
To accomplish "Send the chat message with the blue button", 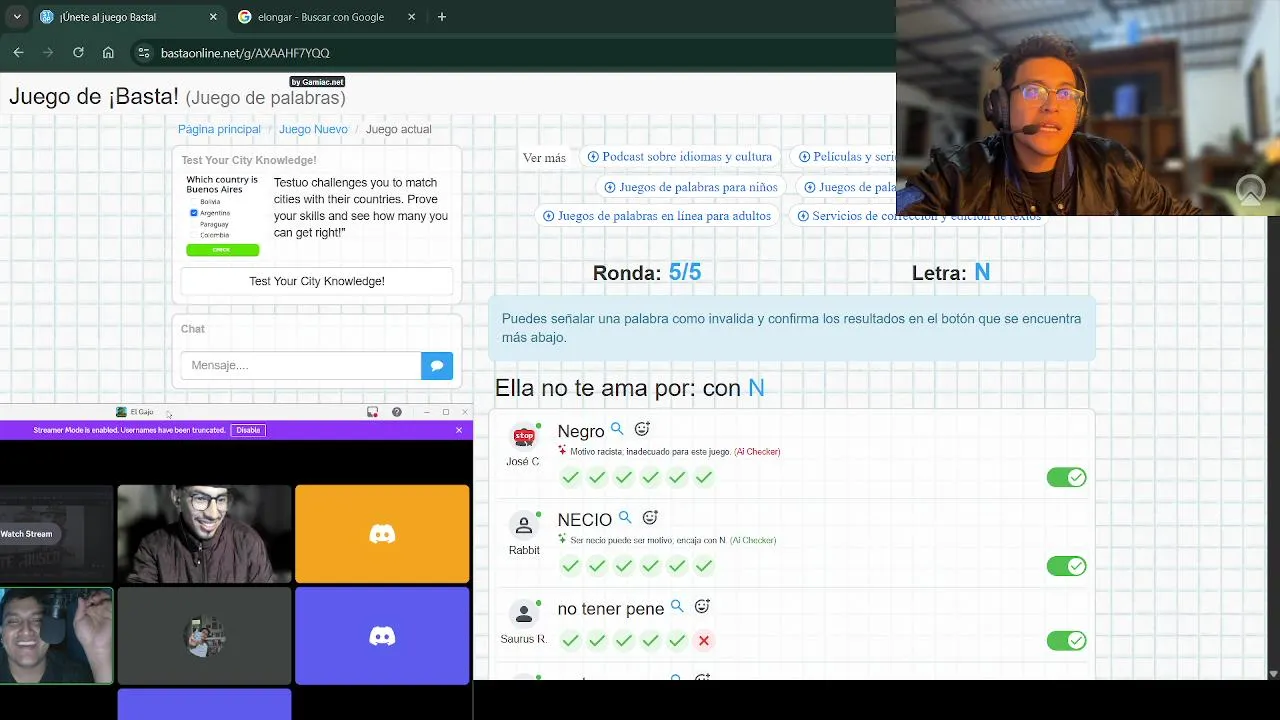I will (437, 366).
